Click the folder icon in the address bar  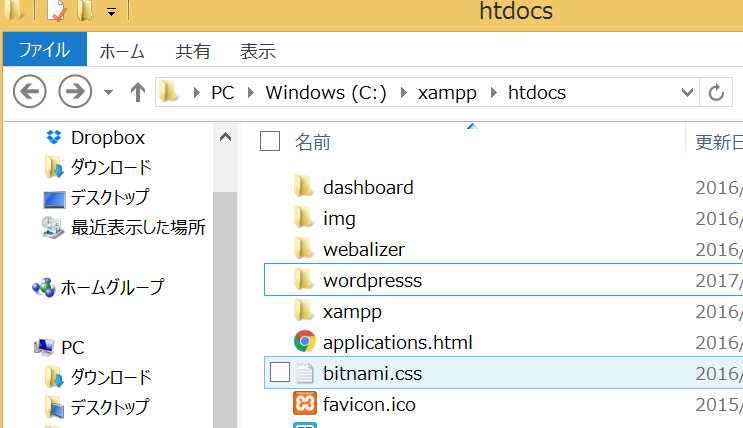pos(169,91)
